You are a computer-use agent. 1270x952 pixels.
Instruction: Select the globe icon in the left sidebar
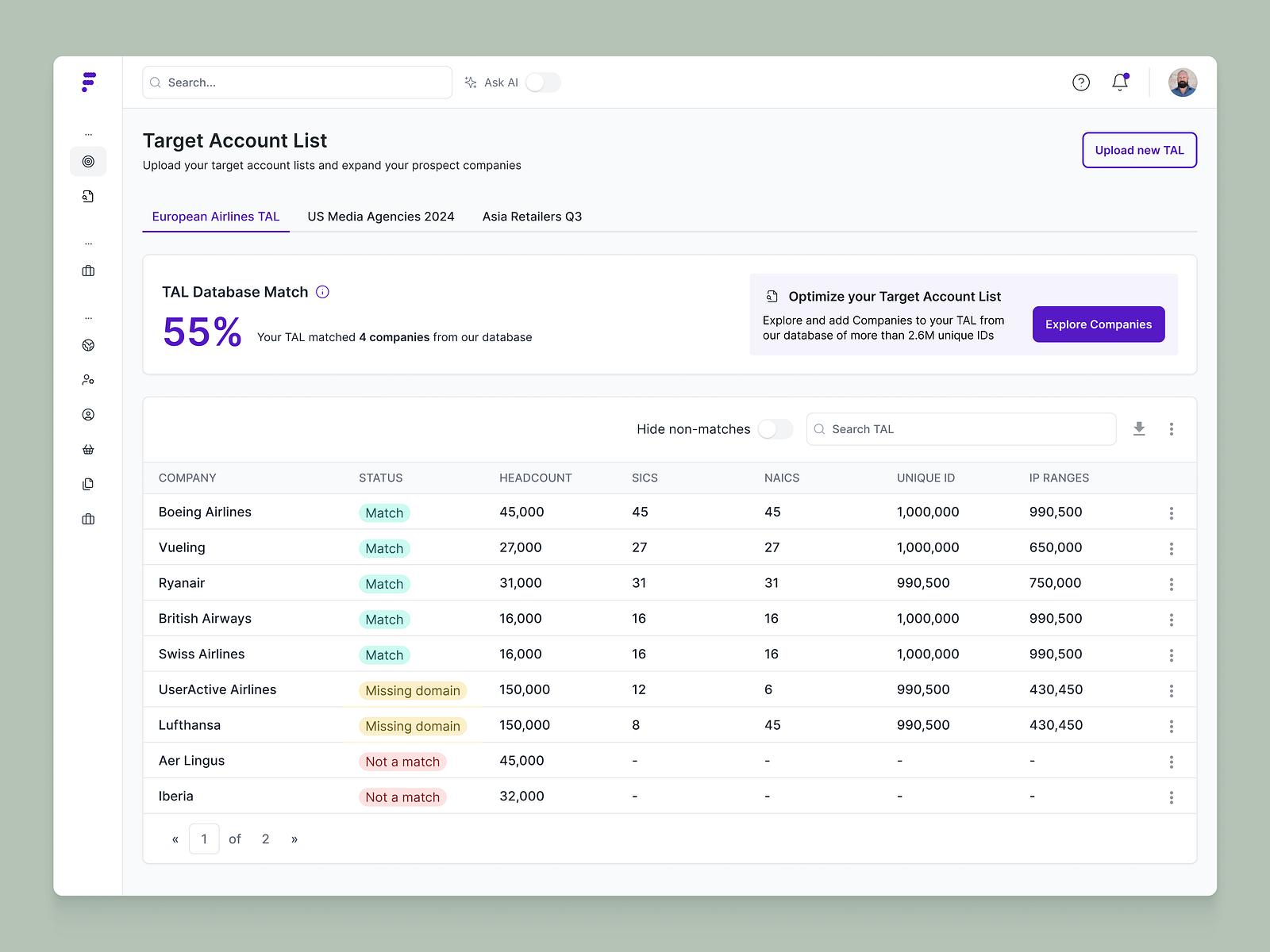[88, 345]
